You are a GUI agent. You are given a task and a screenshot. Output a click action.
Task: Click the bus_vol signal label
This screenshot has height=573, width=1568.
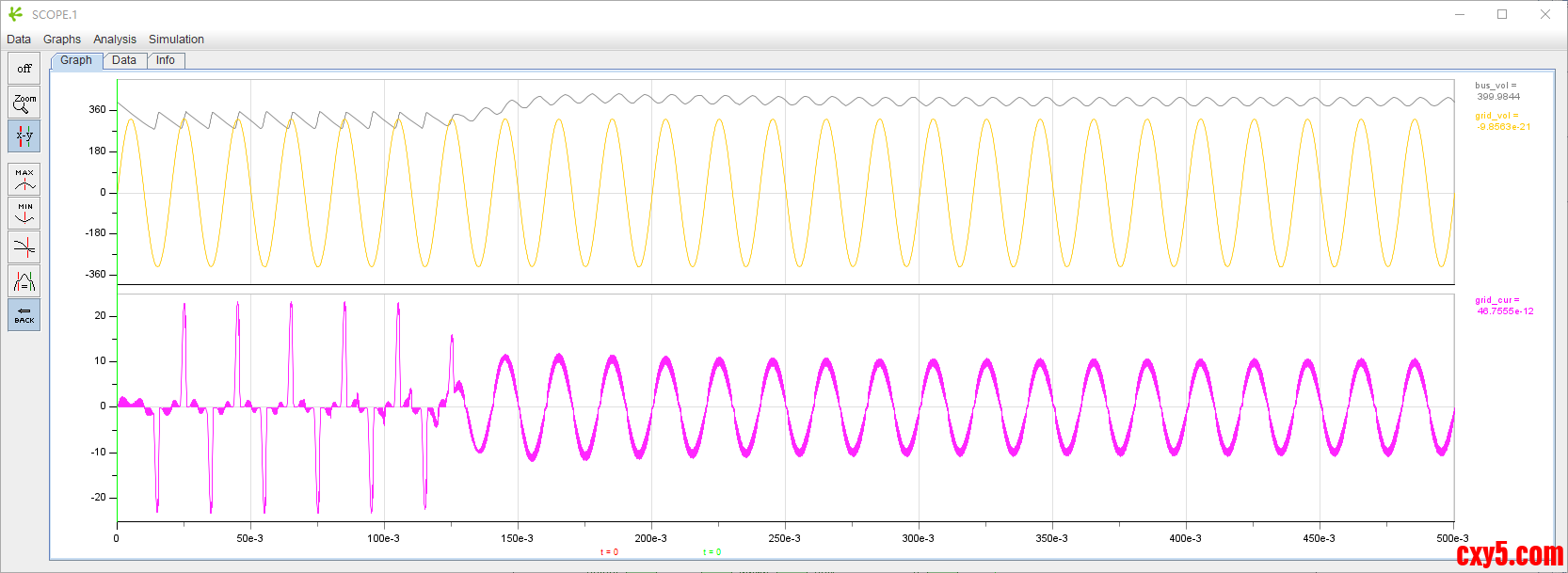pos(1496,86)
